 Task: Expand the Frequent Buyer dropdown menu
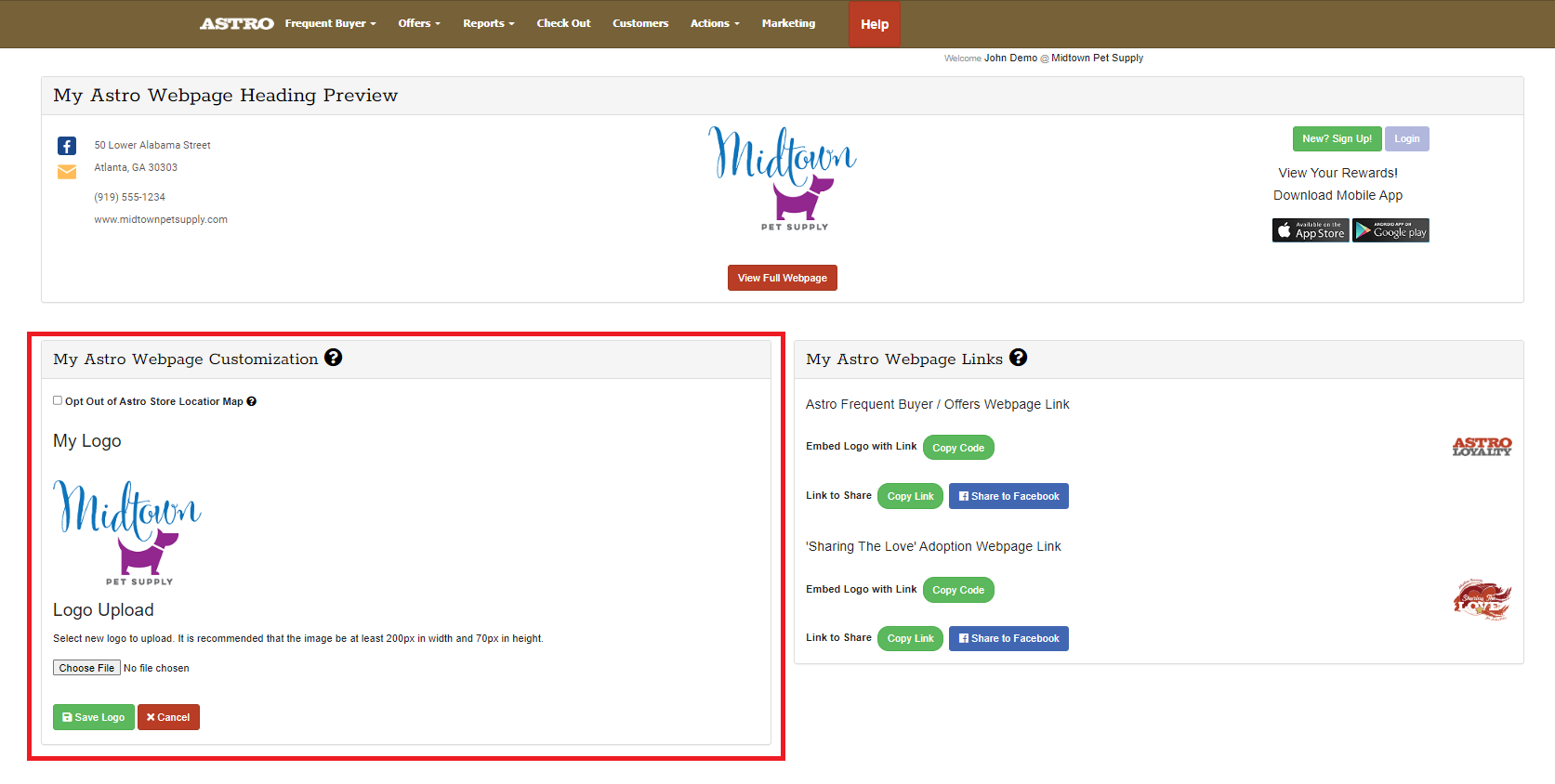[x=330, y=23]
